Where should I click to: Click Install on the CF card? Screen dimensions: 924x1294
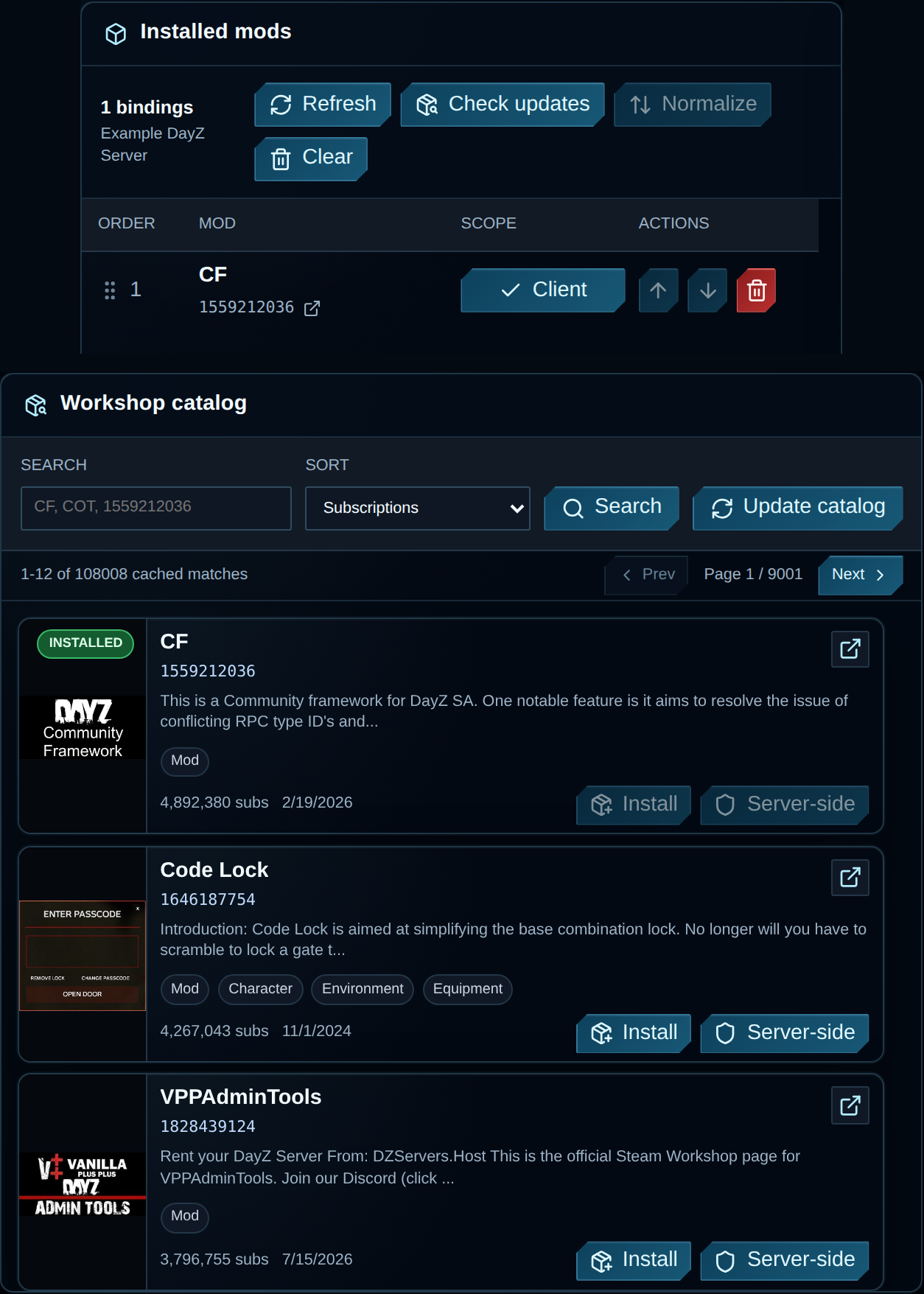(634, 805)
